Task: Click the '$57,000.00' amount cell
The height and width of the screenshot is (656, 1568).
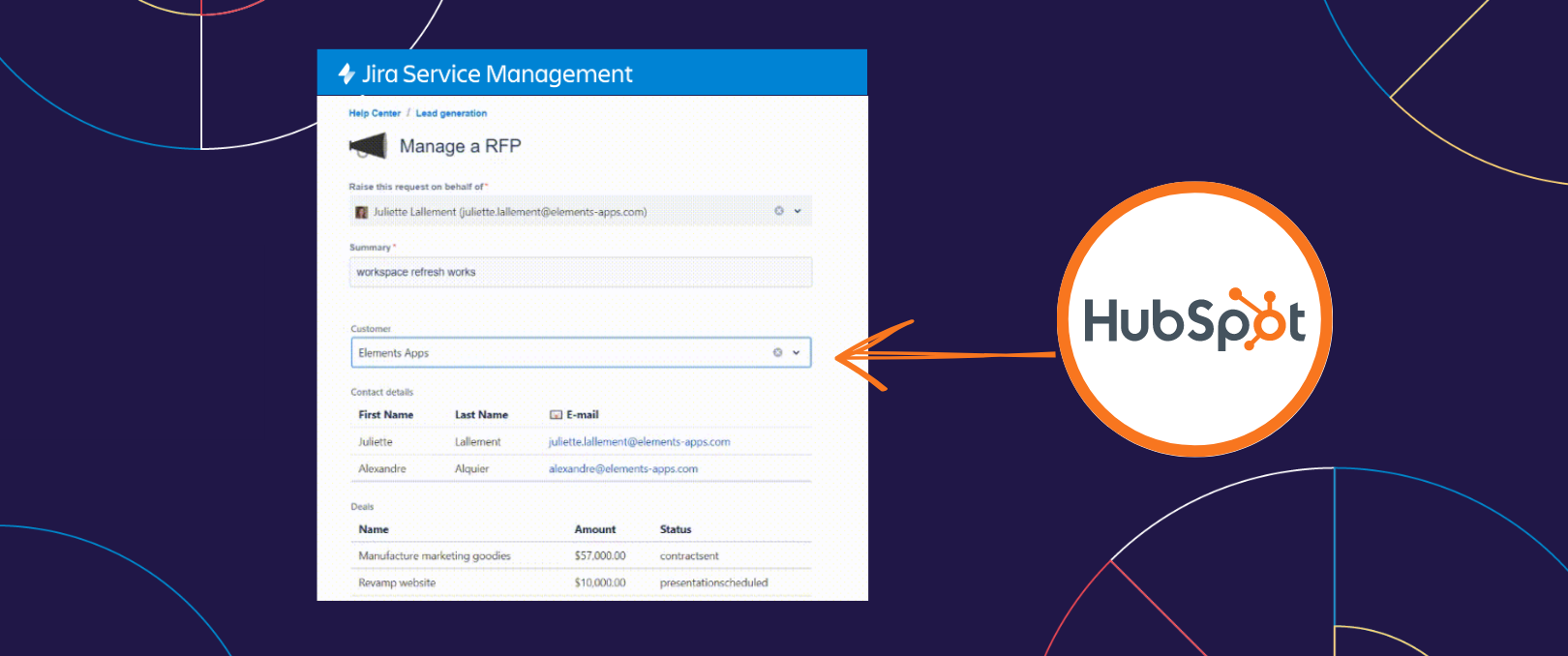Action: pos(600,556)
